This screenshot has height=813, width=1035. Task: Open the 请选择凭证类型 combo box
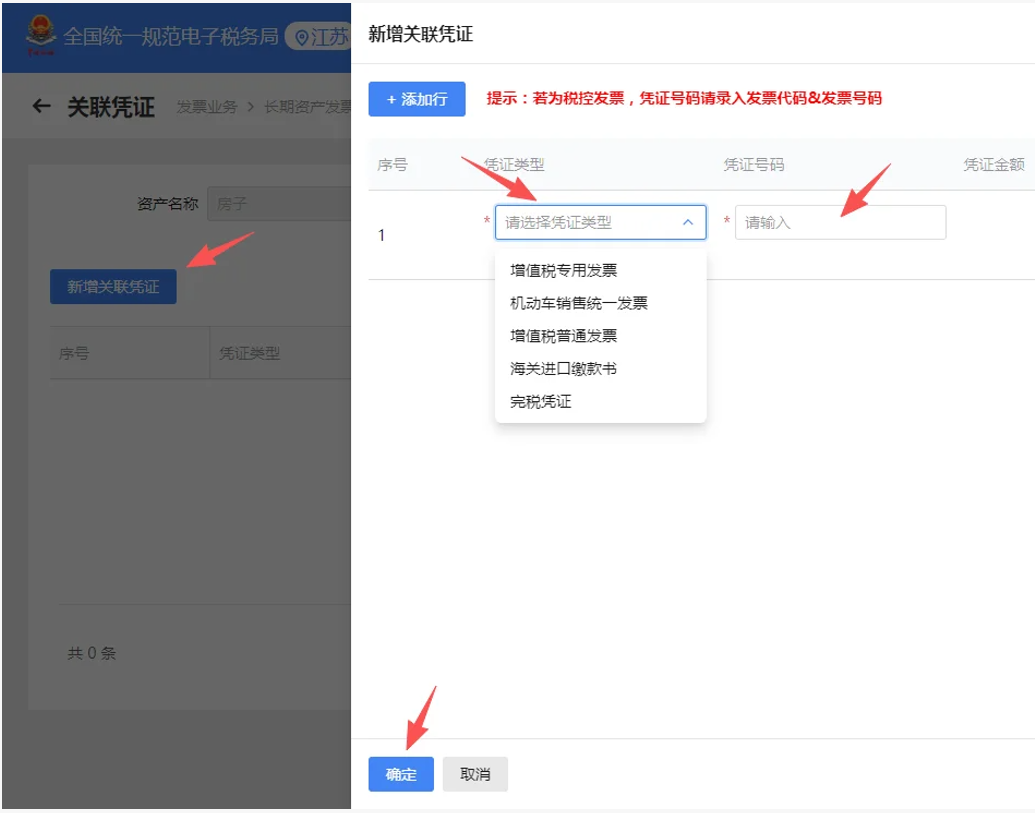(601, 222)
